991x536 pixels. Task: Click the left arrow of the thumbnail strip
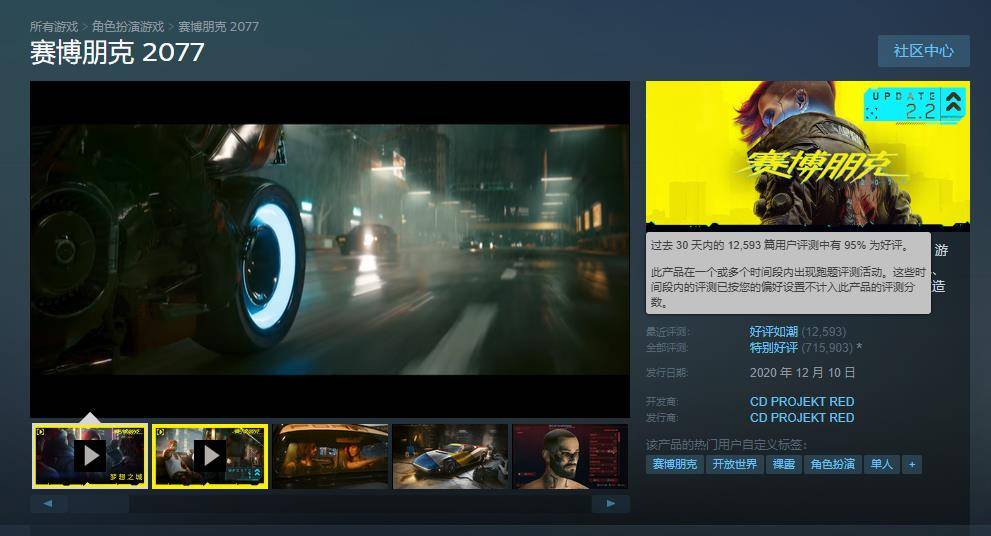pyautogui.click(x=49, y=504)
